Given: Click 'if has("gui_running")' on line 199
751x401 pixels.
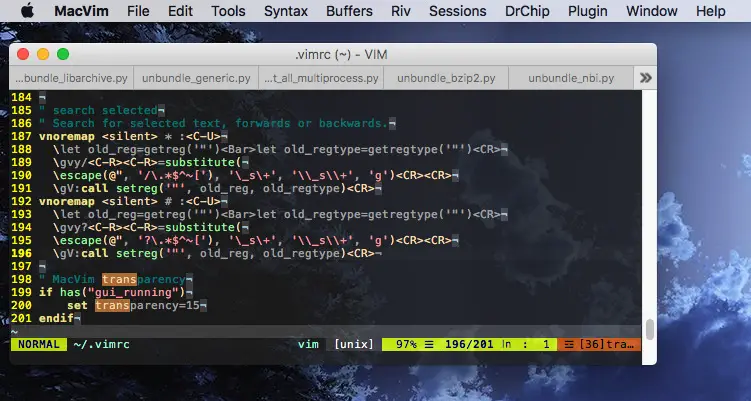Looking at the screenshot, I should [112, 292].
